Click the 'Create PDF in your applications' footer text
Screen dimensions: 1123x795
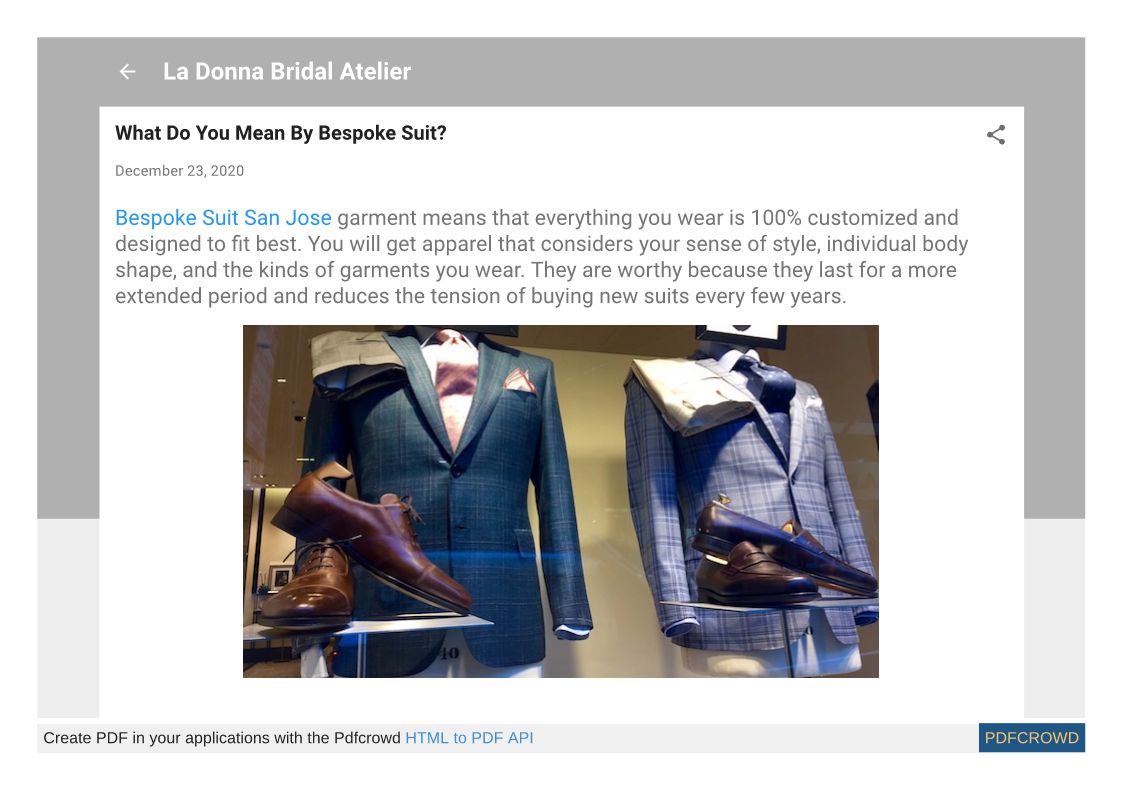[221, 738]
